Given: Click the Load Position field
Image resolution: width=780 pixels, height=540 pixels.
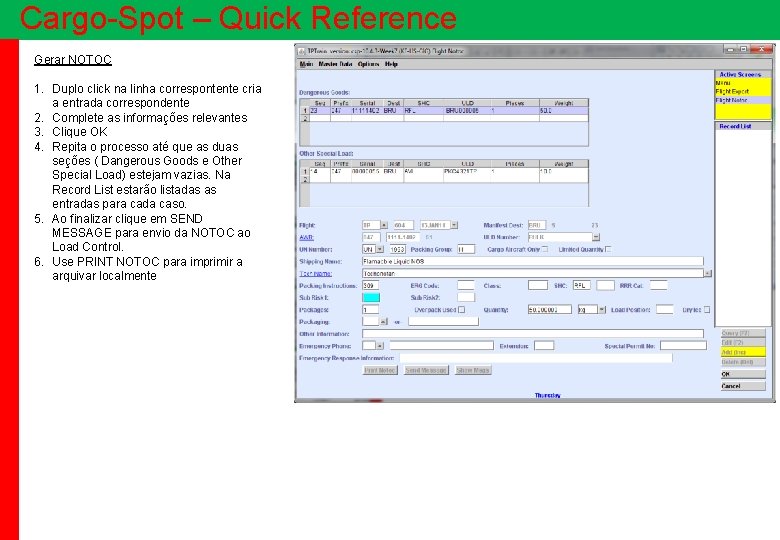Looking at the screenshot, I should 665,310.
